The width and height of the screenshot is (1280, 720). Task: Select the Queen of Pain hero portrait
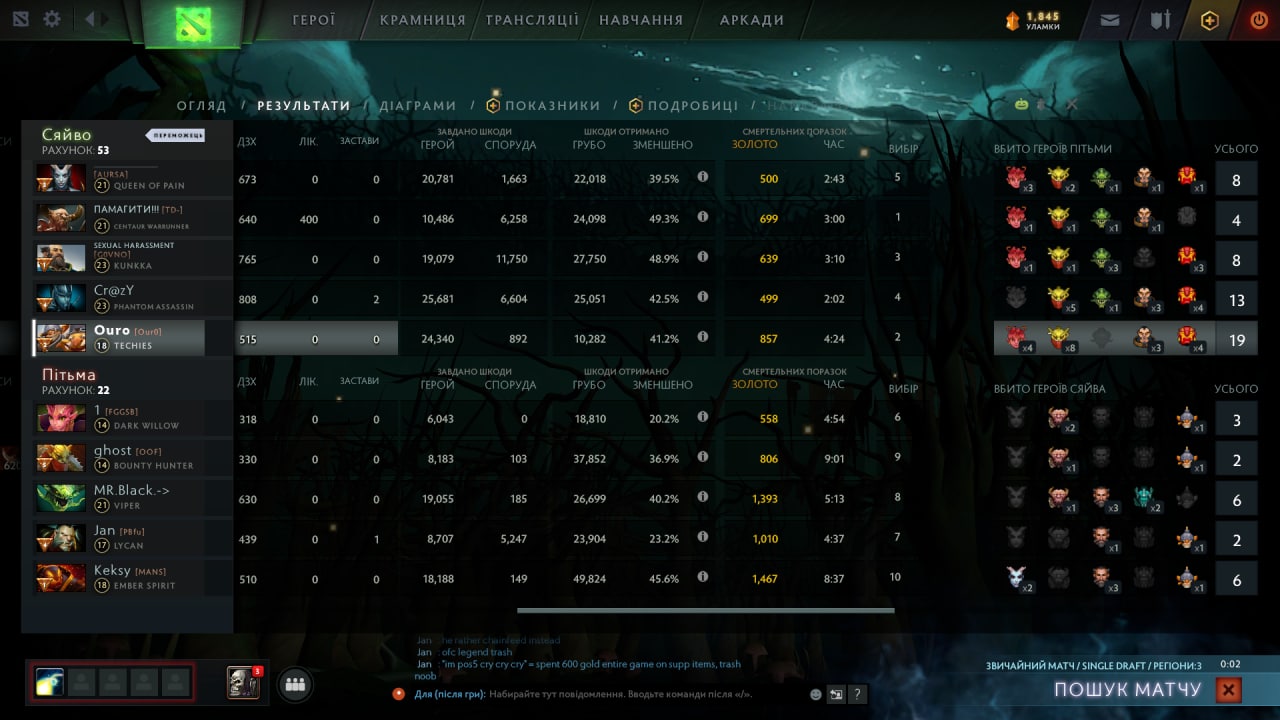pyautogui.click(x=61, y=178)
